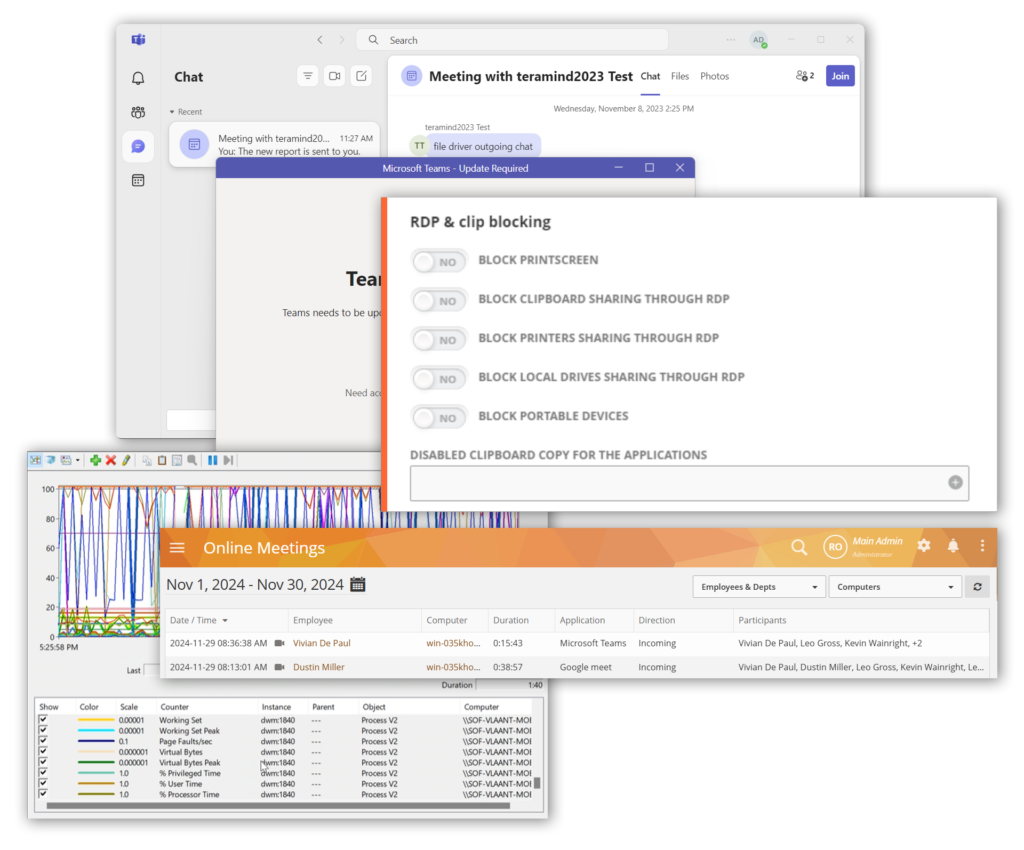Uncheck the Working Set counter checkbox
Image resolution: width=1024 pixels, height=850 pixels.
click(43, 720)
